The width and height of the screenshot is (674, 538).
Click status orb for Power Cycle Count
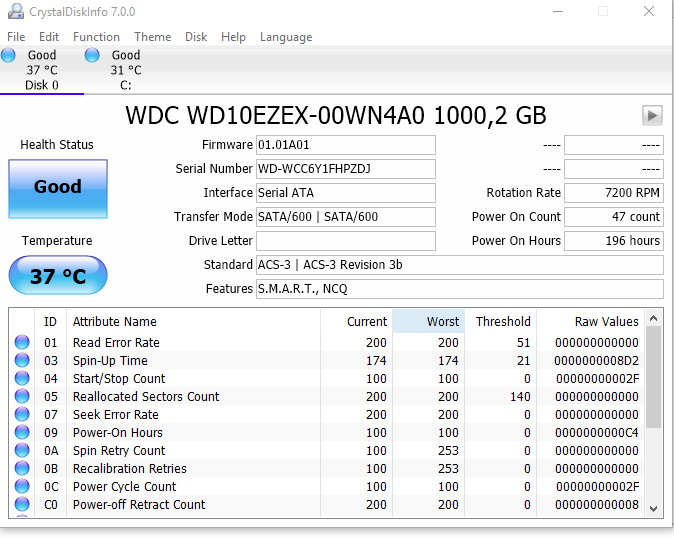pyautogui.click(x=22, y=486)
